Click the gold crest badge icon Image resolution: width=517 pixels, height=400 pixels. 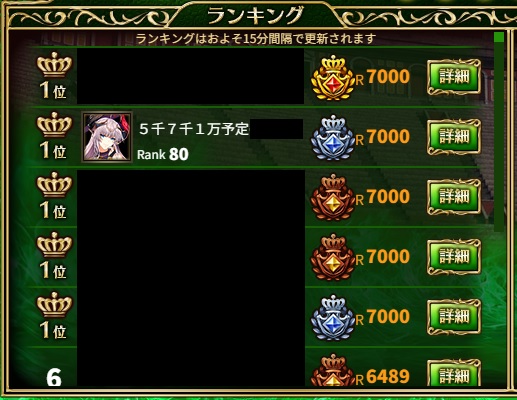(x=332, y=77)
